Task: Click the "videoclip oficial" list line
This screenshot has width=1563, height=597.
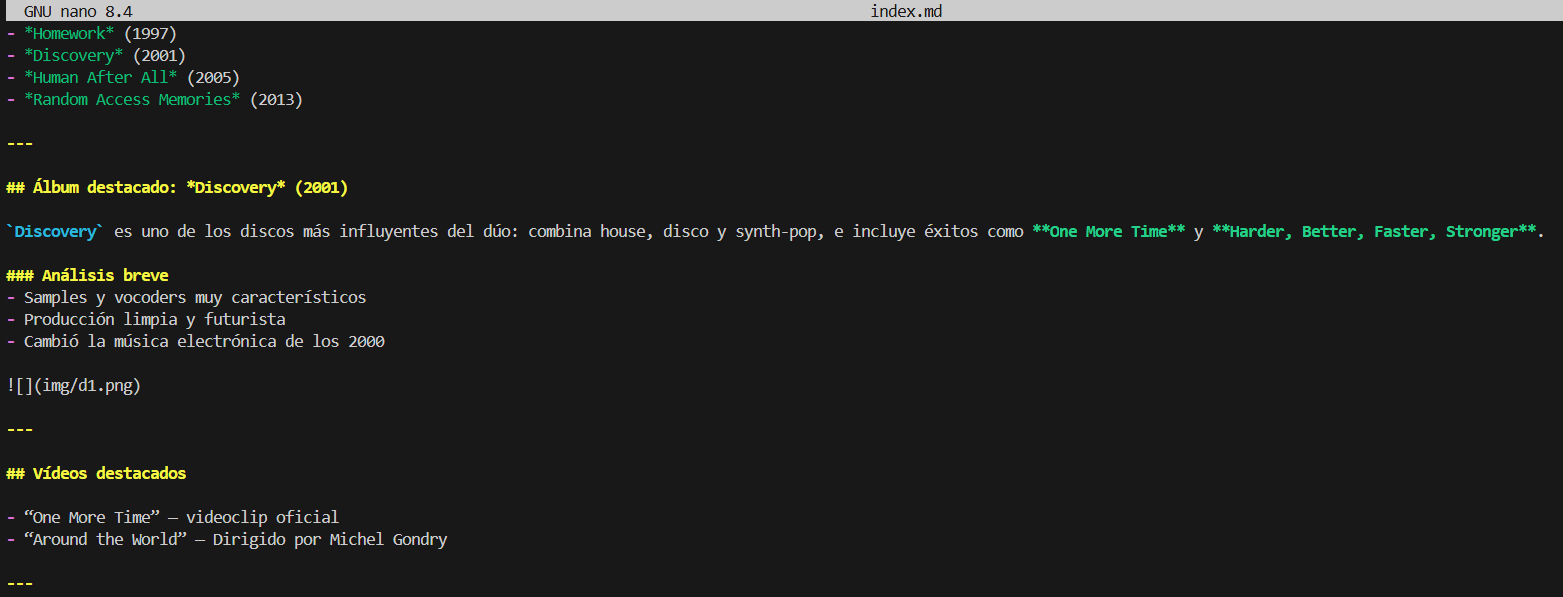Action: (262, 517)
